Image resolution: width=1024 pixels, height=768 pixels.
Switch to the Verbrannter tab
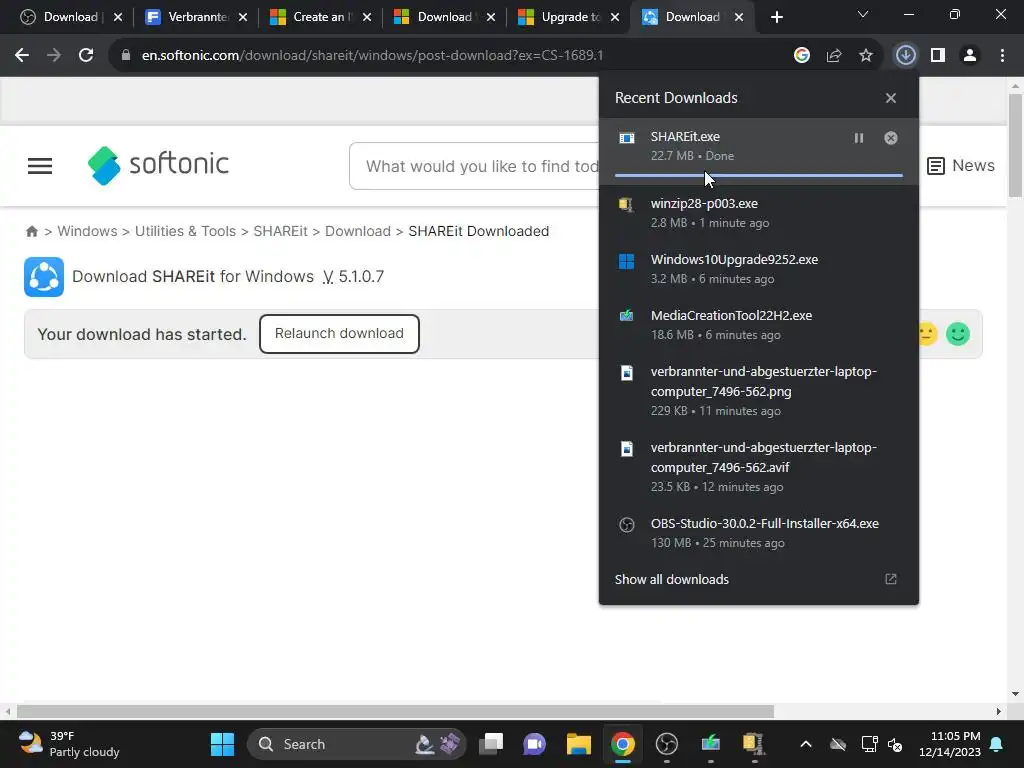(196, 17)
